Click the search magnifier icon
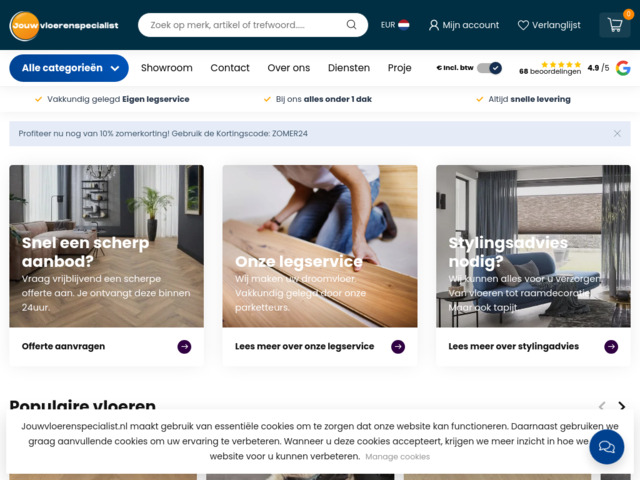 pos(351,25)
